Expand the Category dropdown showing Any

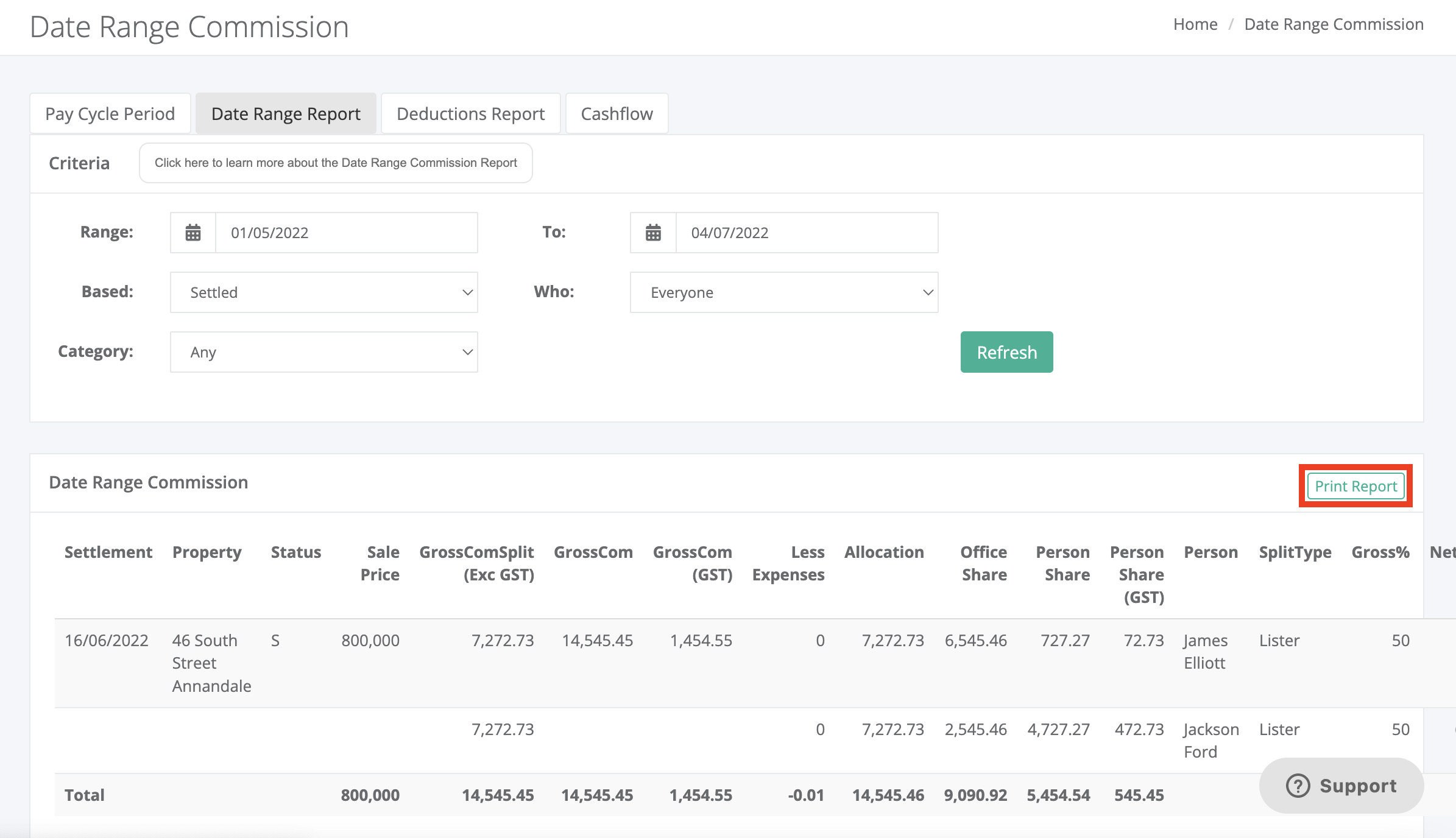324,352
